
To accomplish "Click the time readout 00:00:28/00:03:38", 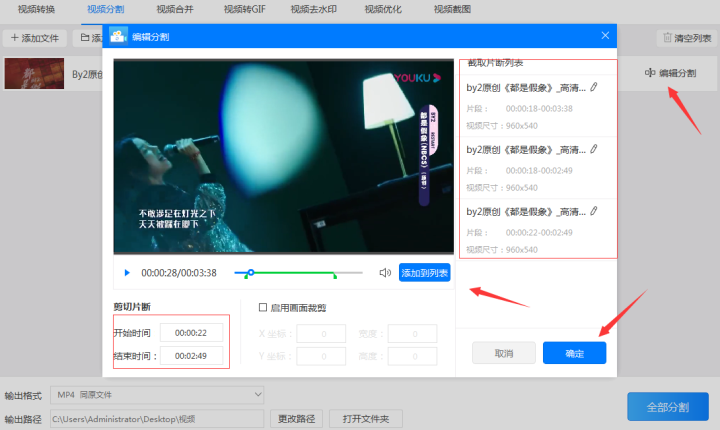I will (179, 273).
